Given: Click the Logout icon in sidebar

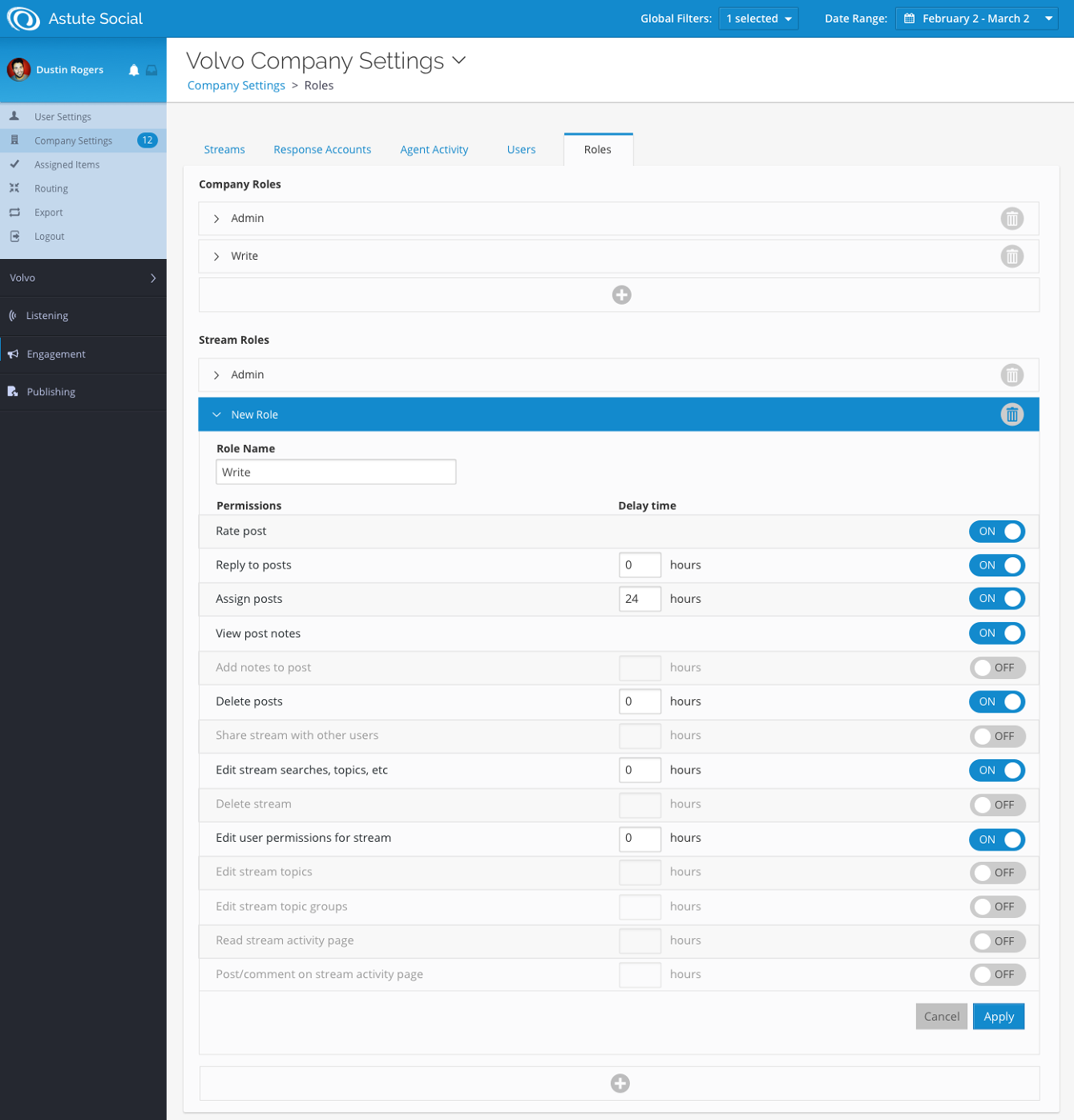Looking at the screenshot, I should click(14, 237).
